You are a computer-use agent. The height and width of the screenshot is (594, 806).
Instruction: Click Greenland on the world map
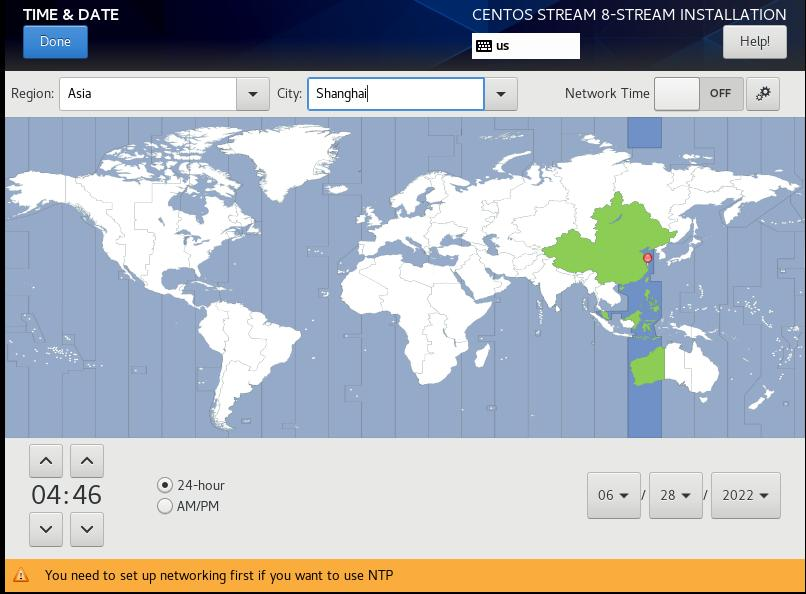tap(288, 159)
